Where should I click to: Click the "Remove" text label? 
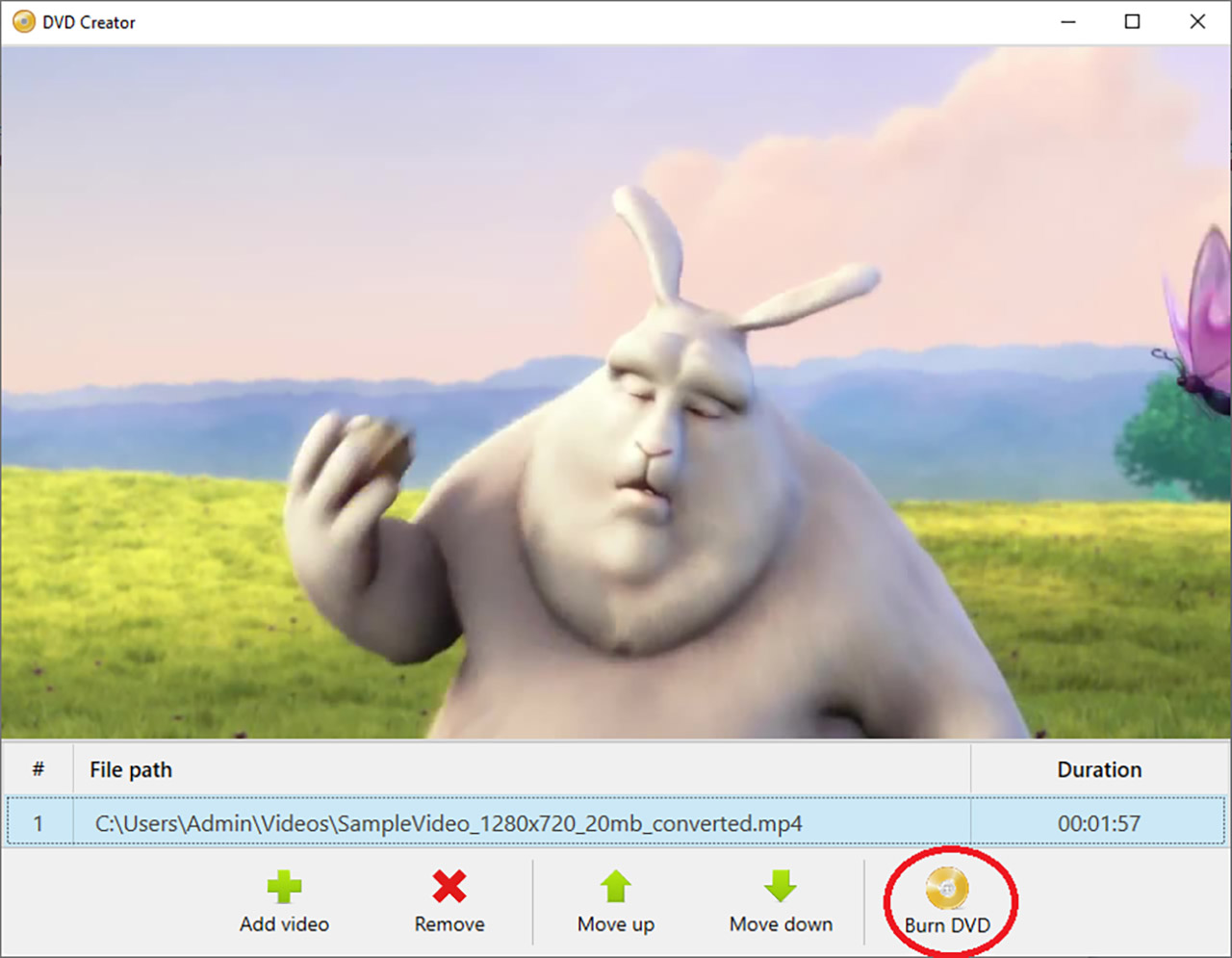pyautogui.click(x=449, y=924)
